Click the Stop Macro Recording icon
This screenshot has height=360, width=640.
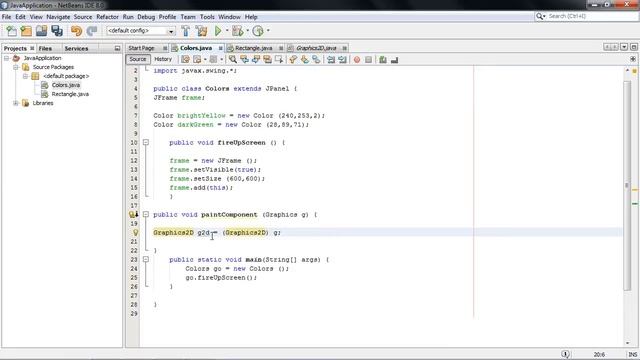[x=369, y=60]
